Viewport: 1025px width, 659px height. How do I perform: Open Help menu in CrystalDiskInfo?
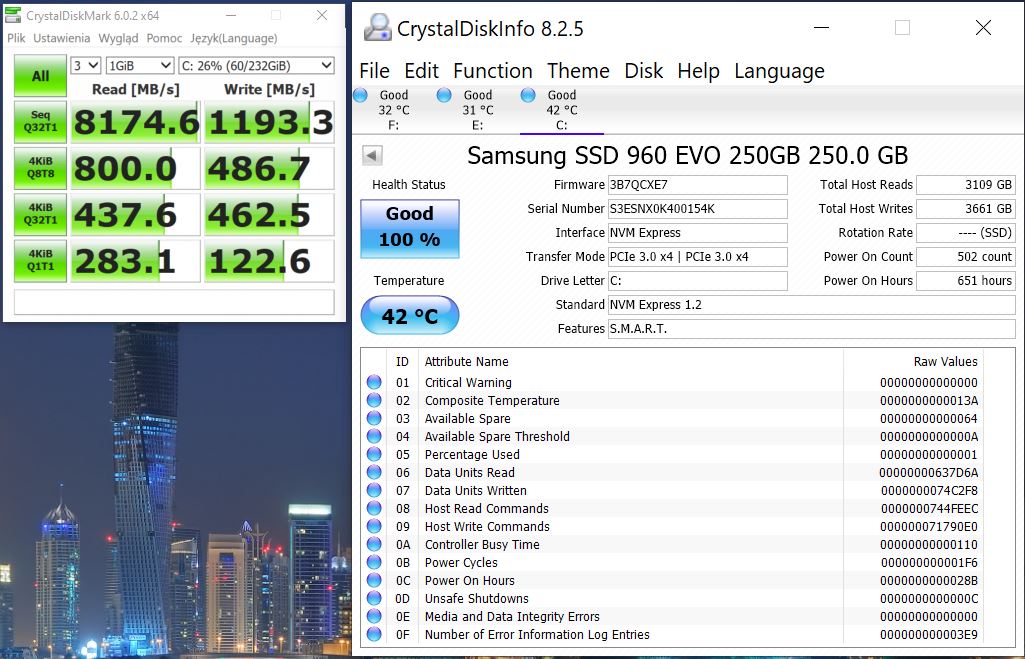(x=698, y=71)
